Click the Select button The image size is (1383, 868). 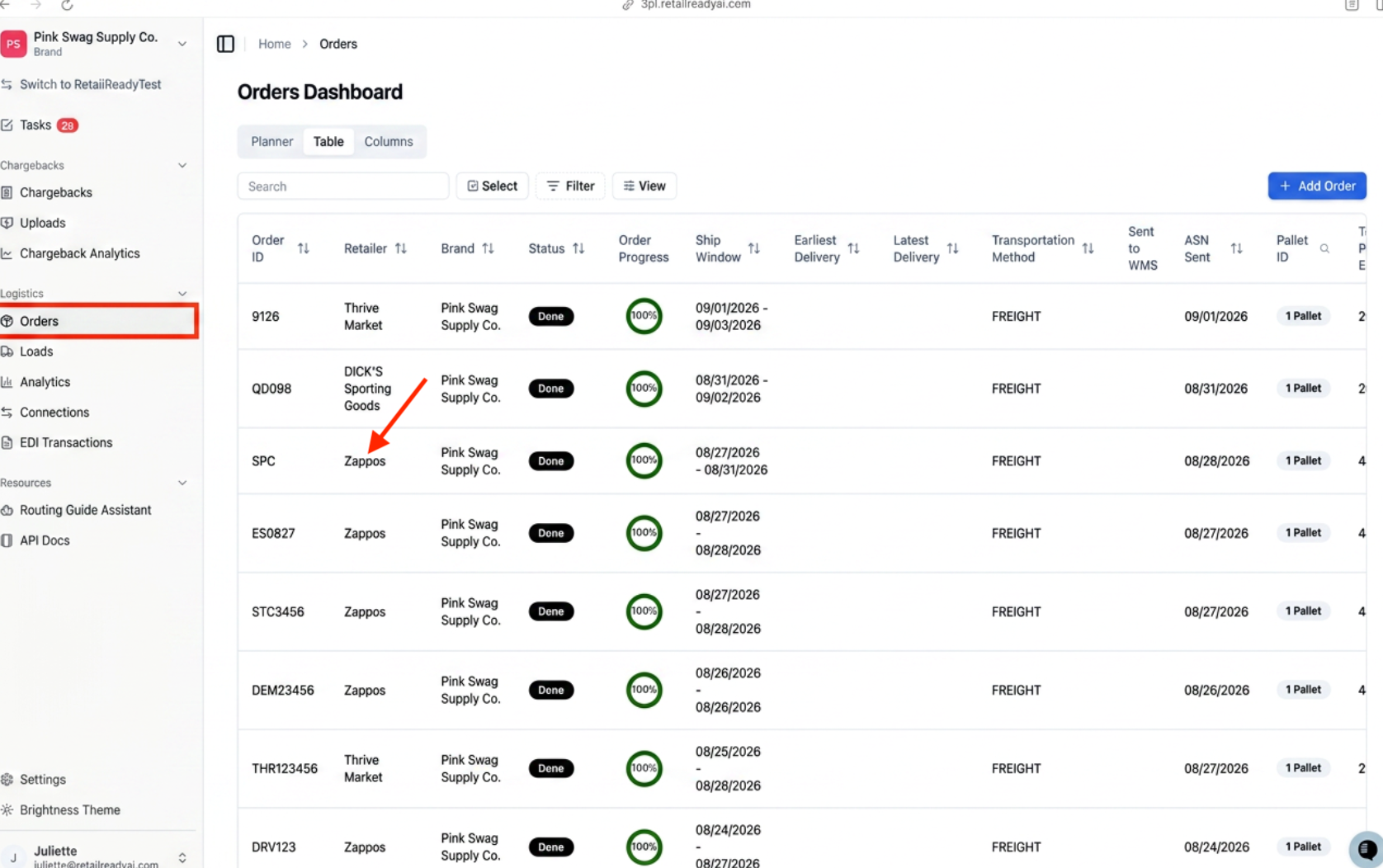coord(493,186)
